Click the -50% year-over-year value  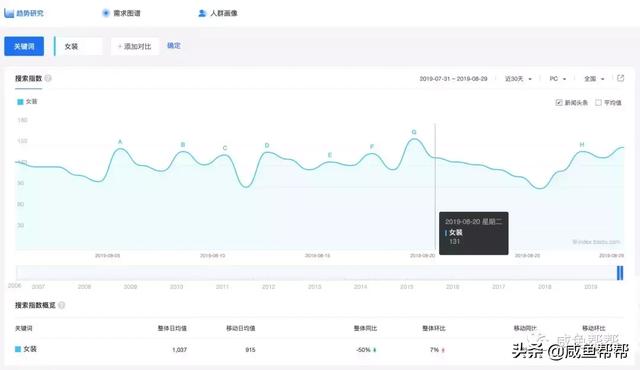coord(363,350)
